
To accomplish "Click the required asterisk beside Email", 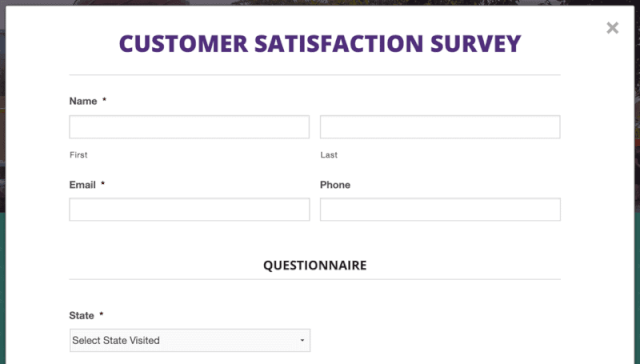I will pyautogui.click(x=103, y=184).
